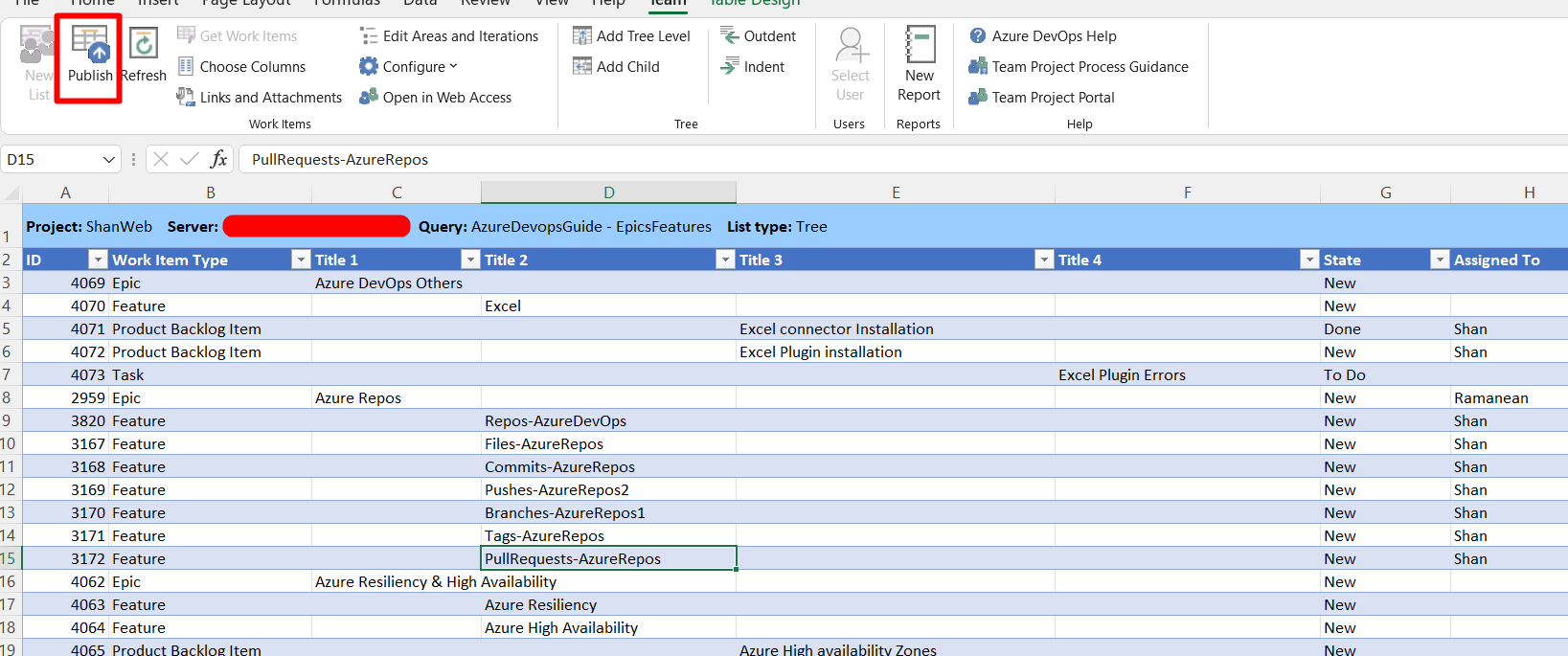This screenshot has height=656, width=1568.
Task: Expand the Configure dropdown
Action: click(409, 67)
